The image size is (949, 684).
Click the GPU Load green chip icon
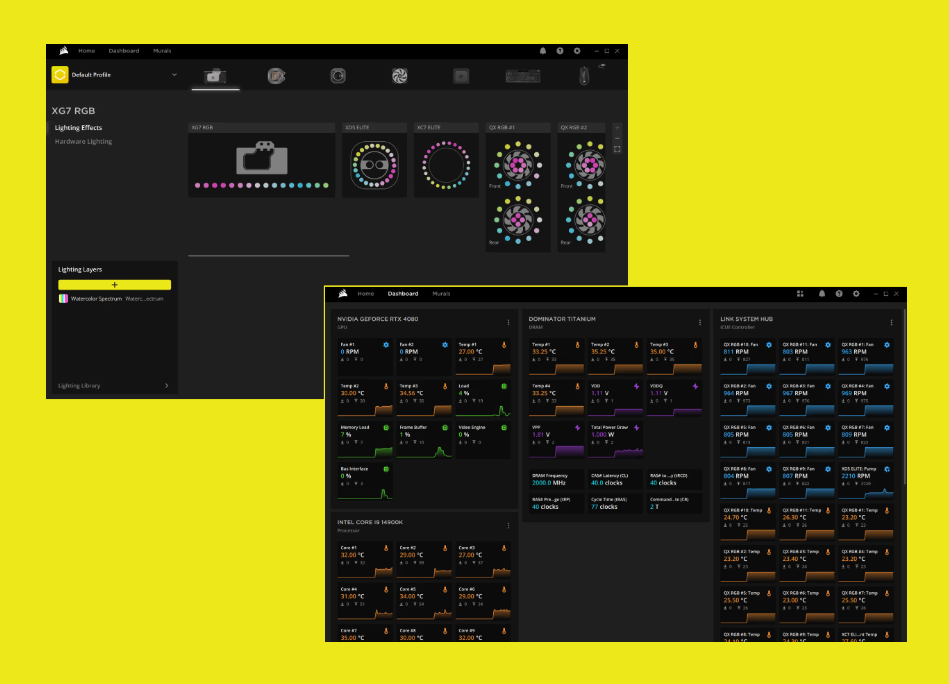click(504, 386)
